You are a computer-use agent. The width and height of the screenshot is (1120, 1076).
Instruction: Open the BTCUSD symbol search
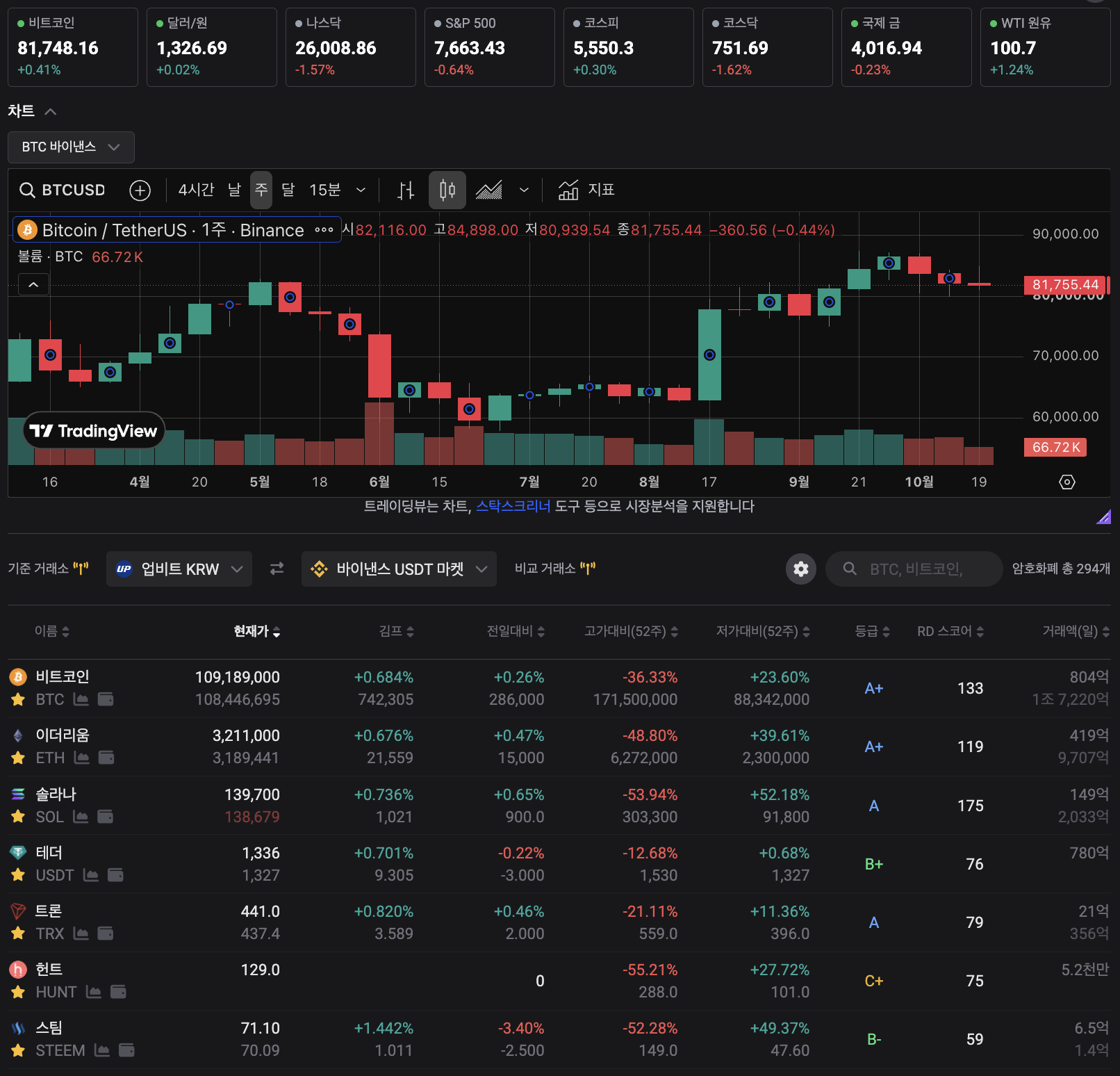[63, 190]
